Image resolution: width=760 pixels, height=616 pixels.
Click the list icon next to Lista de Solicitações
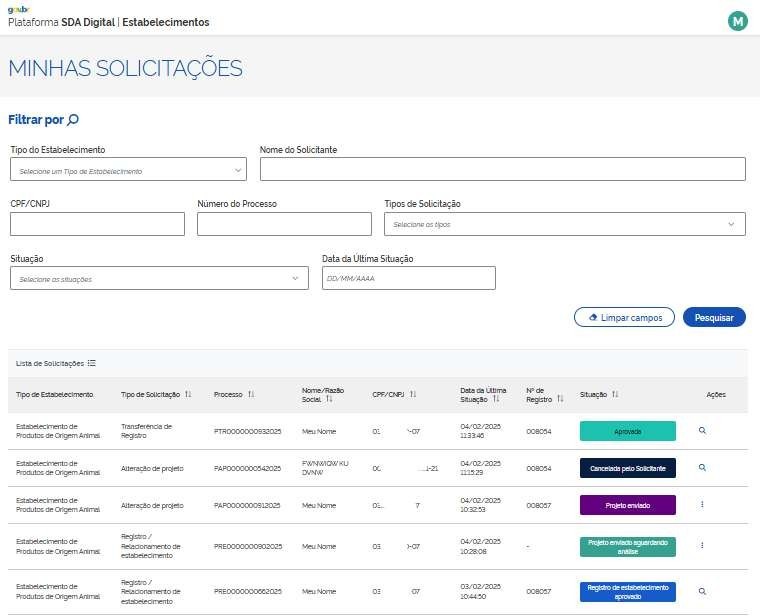pyautogui.click(x=92, y=363)
